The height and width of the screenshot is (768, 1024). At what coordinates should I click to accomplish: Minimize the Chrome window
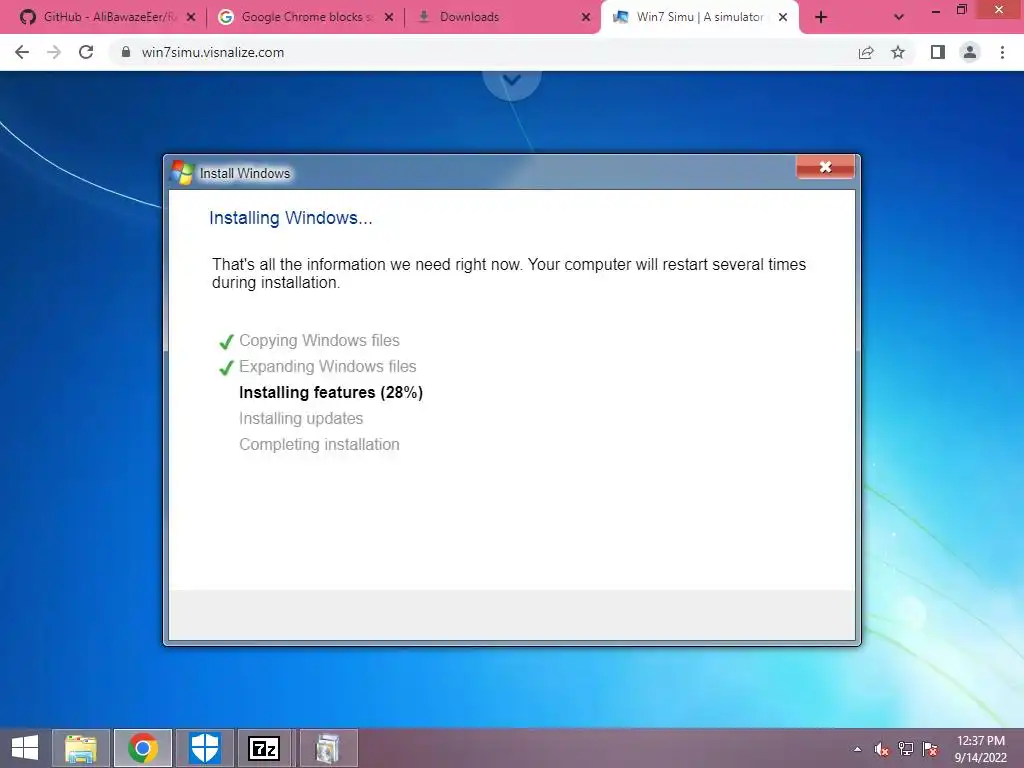936,10
